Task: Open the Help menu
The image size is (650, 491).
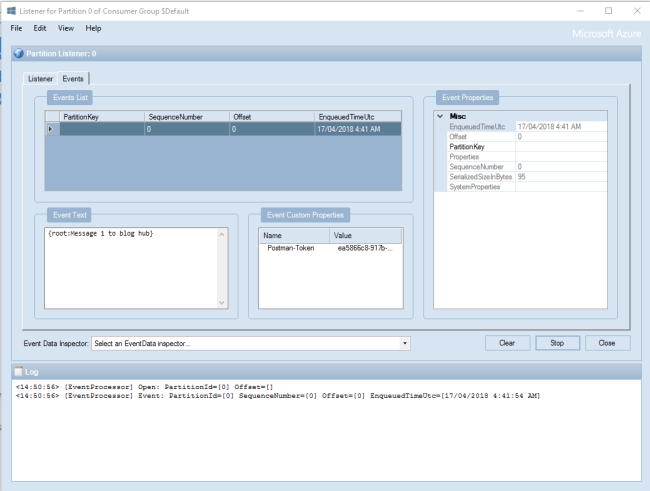Action: tap(93, 28)
